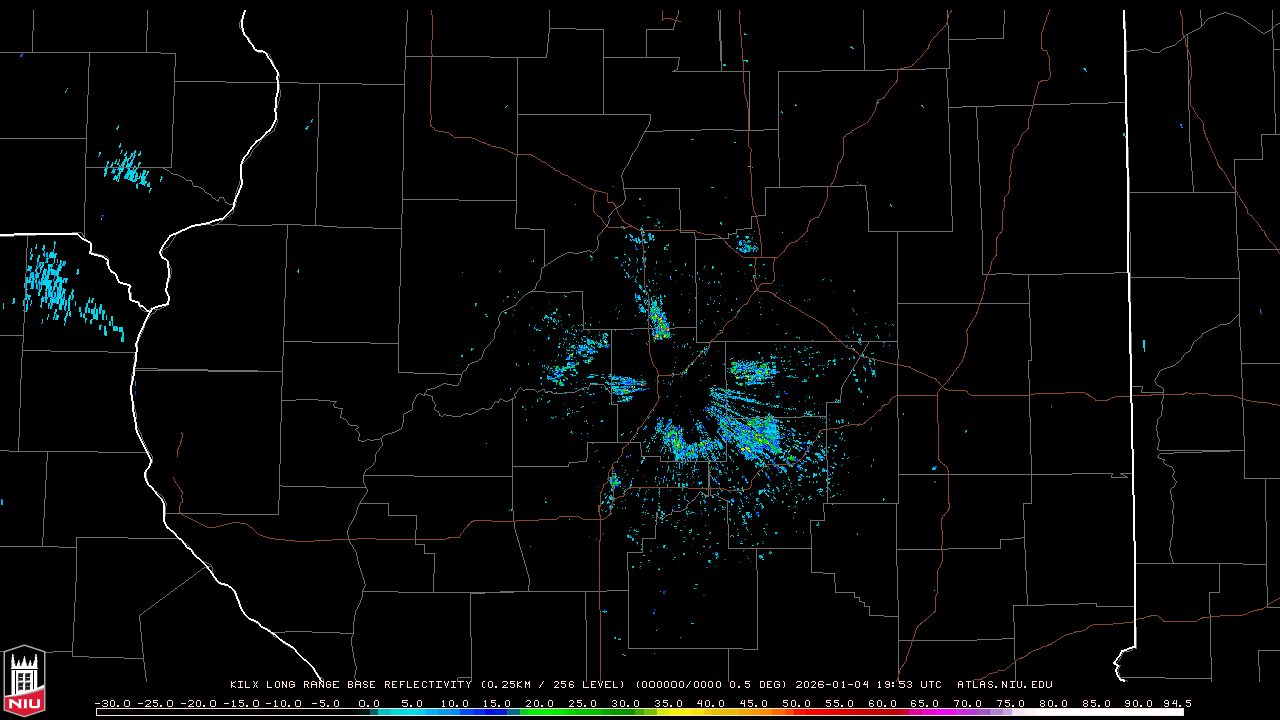Click the 65.0 dBZ scale label

[925, 703]
